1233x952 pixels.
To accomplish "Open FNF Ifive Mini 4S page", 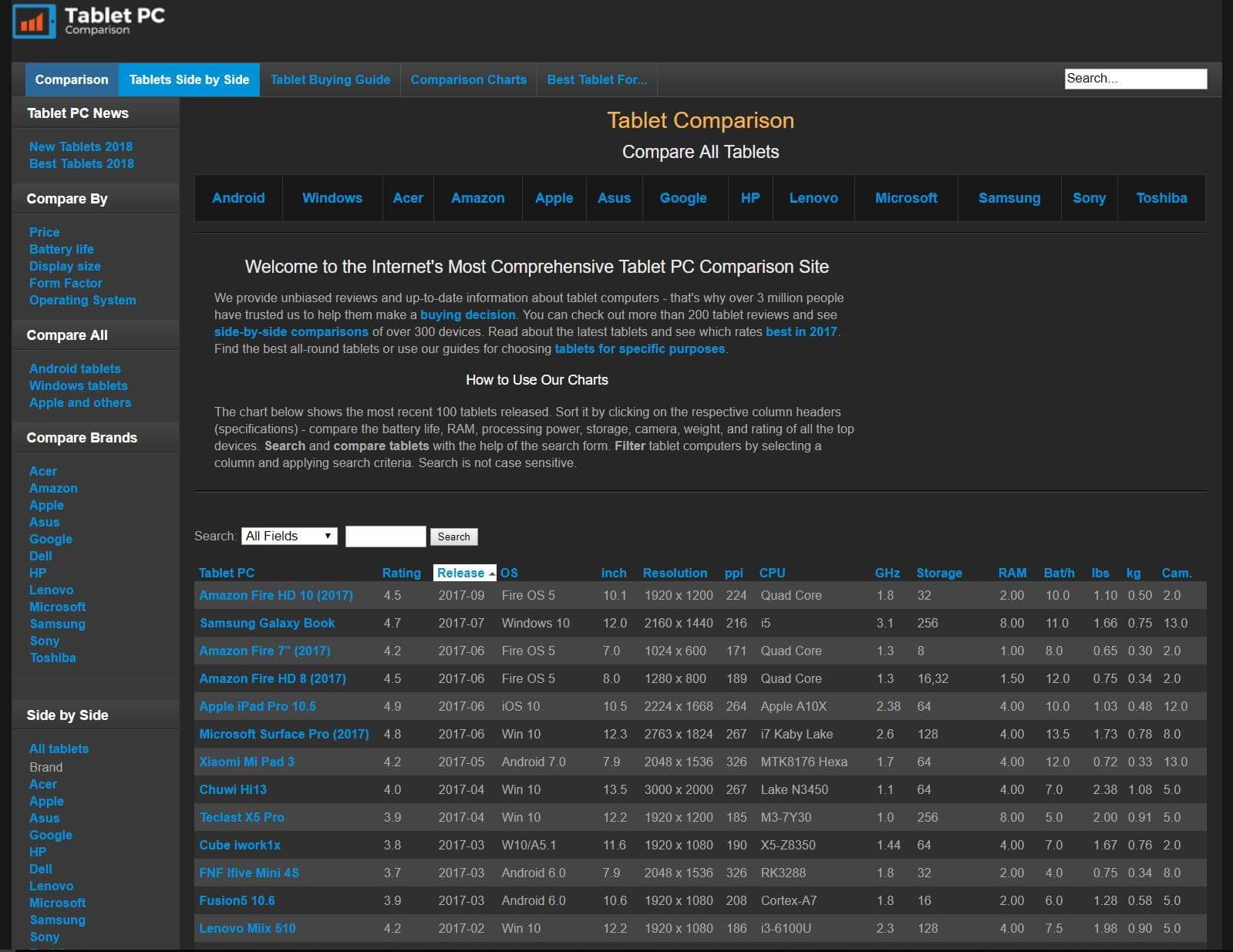I will pyautogui.click(x=249, y=873).
